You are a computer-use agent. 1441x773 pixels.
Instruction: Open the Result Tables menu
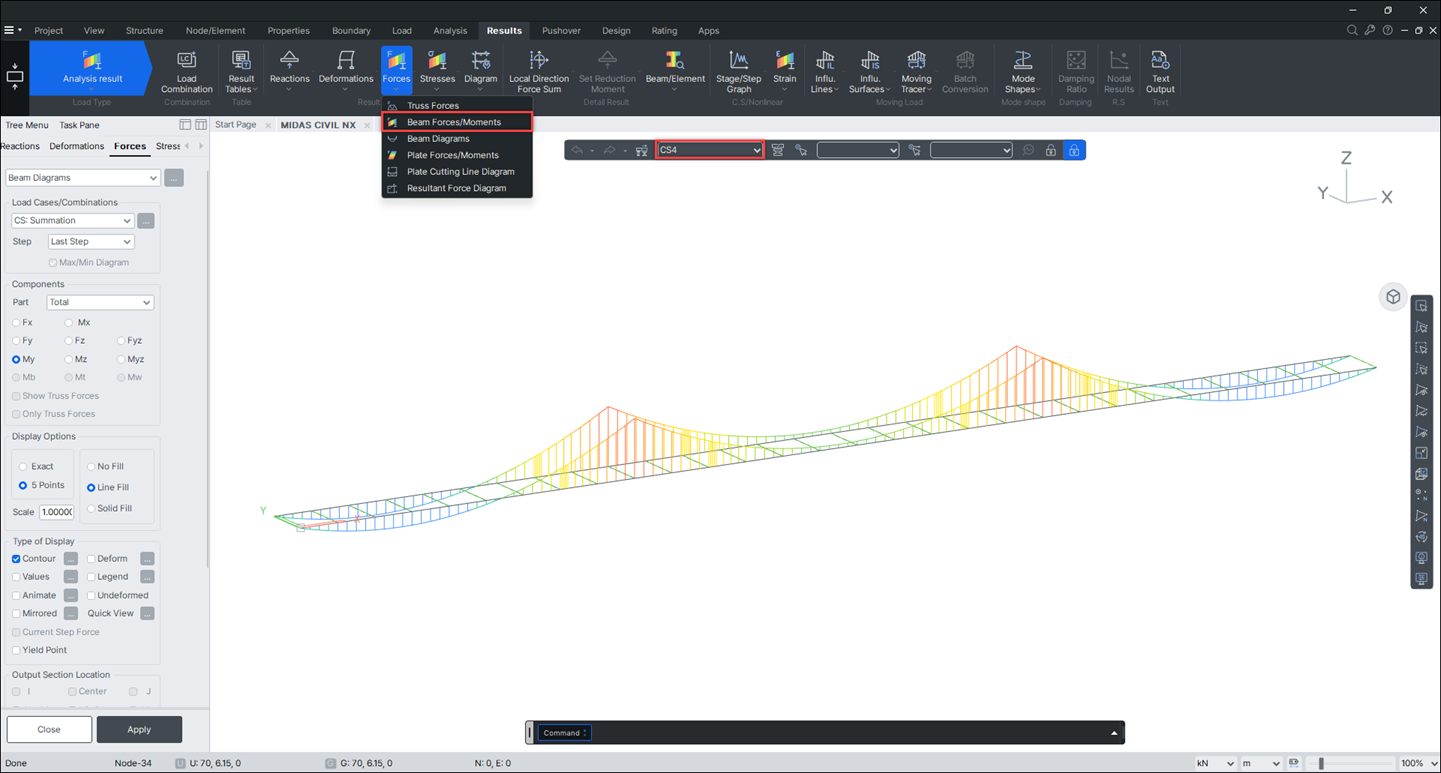coord(241,71)
